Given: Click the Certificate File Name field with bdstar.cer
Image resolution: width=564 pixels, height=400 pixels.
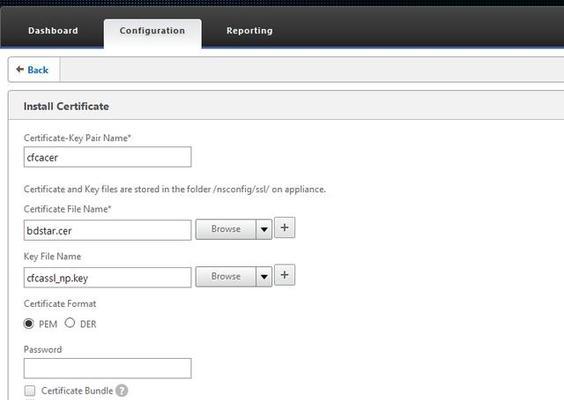Looking at the screenshot, I should (x=108, y=230).
